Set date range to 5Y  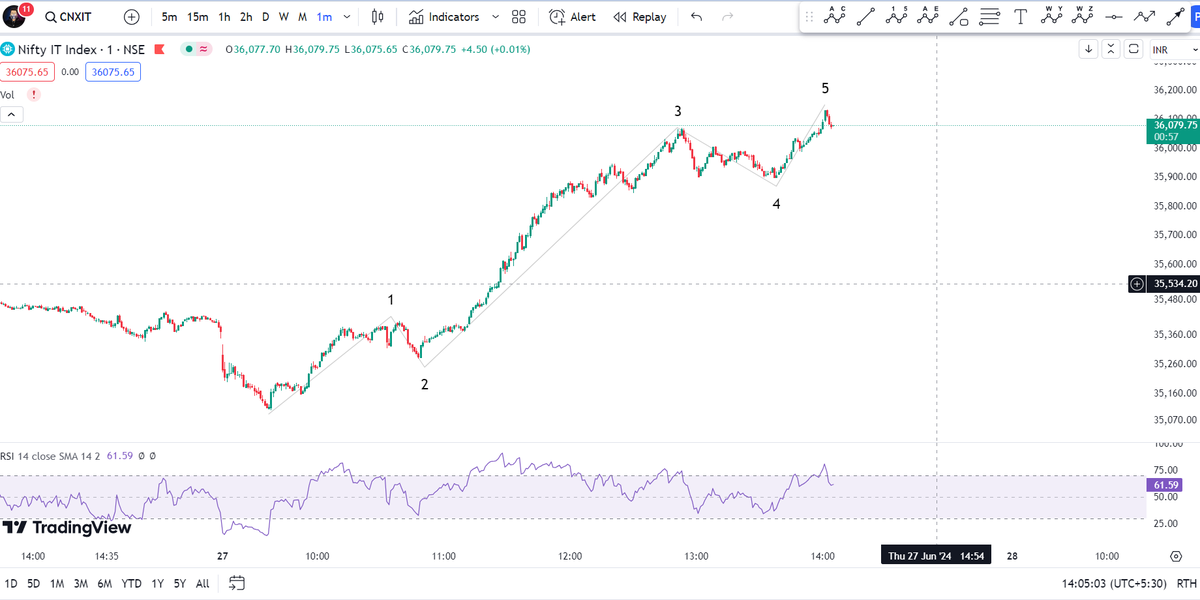tap(180, 583)
